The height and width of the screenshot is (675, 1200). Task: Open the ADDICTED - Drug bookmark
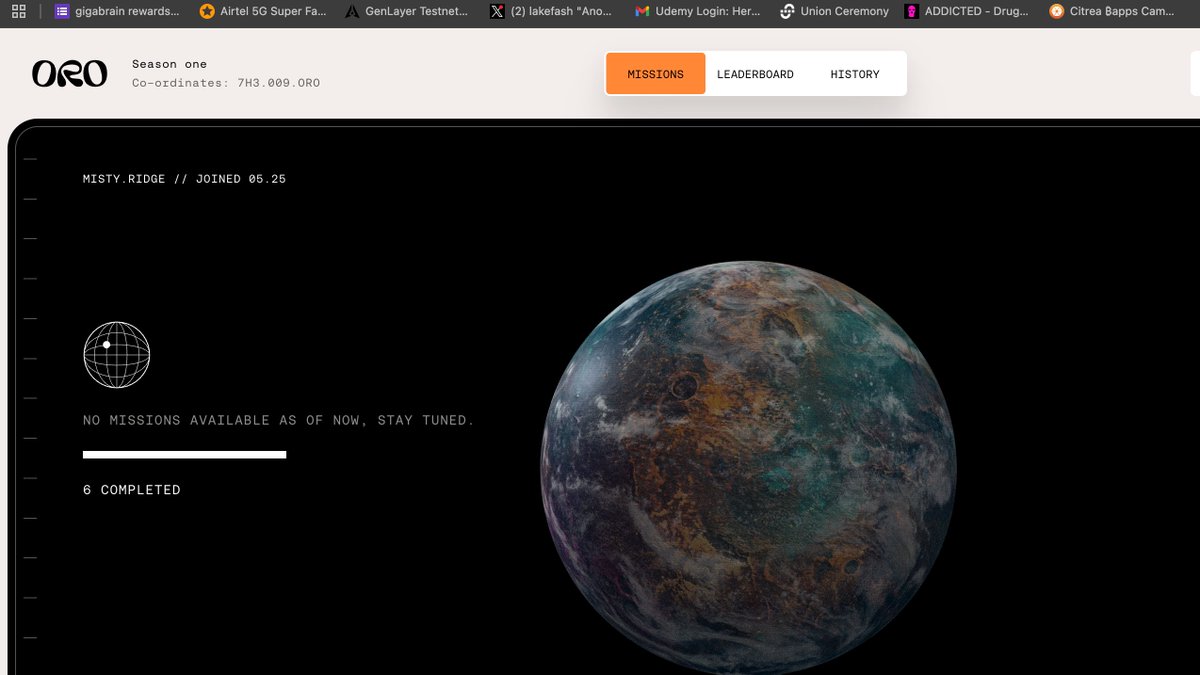coord(967,11)
